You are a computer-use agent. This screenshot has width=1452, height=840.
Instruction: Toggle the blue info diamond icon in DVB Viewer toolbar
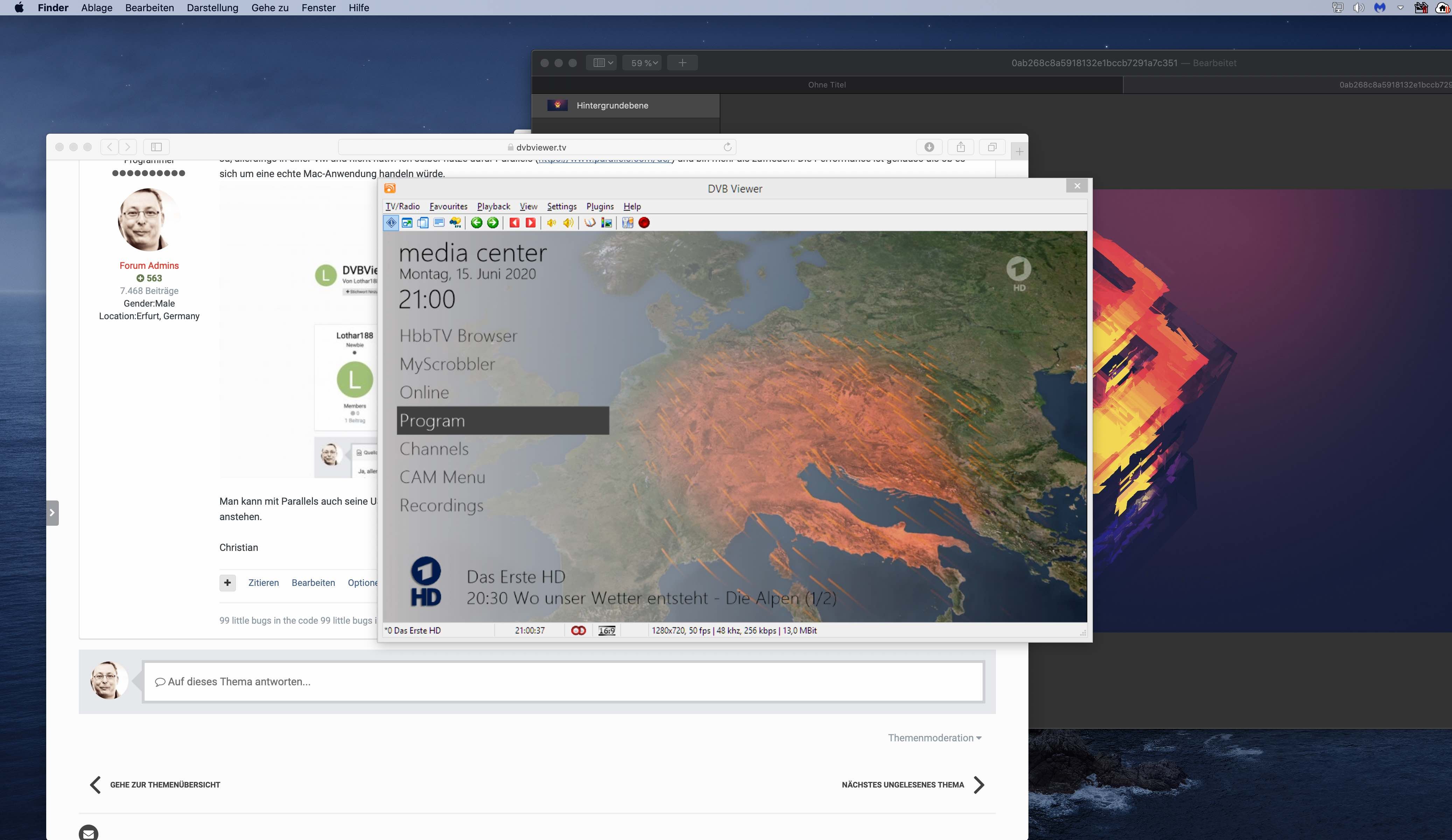click(391, 223)
